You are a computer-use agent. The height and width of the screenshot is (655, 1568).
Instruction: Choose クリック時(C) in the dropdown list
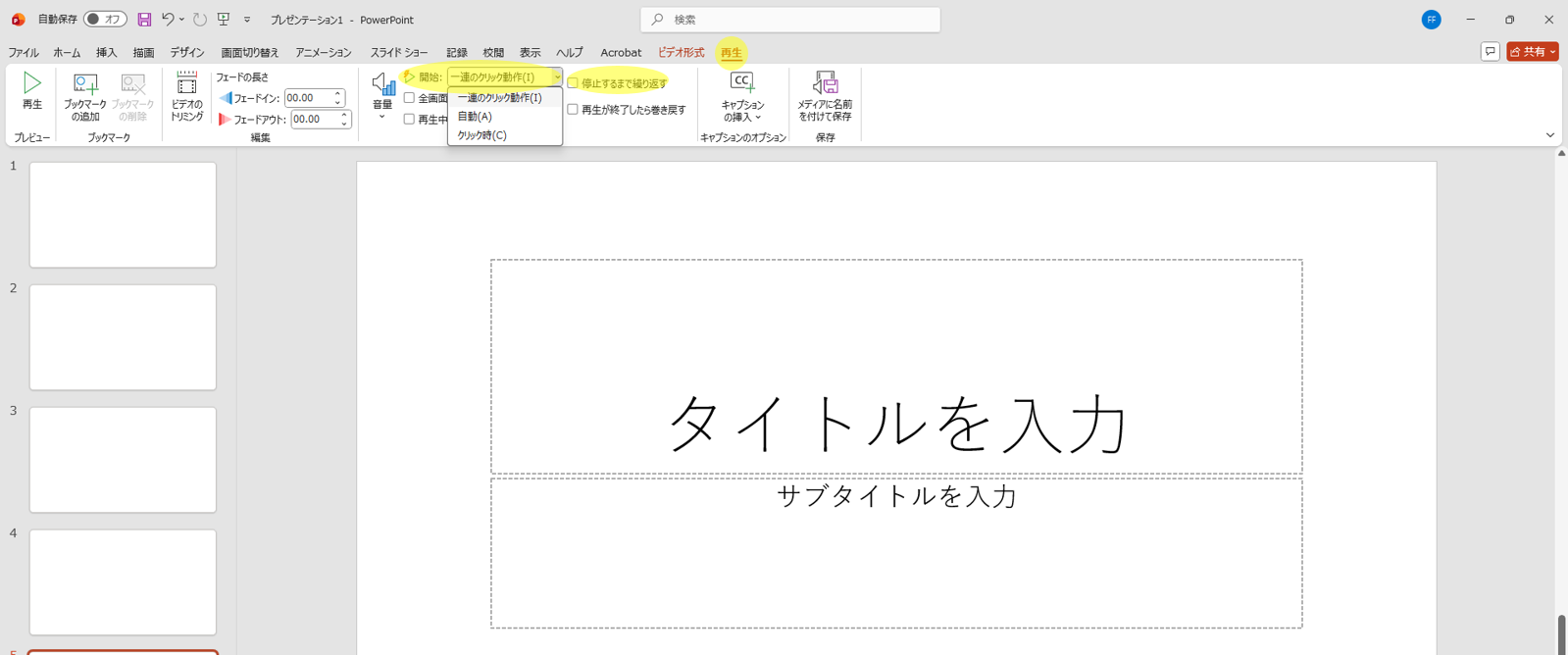pos(482,135)
